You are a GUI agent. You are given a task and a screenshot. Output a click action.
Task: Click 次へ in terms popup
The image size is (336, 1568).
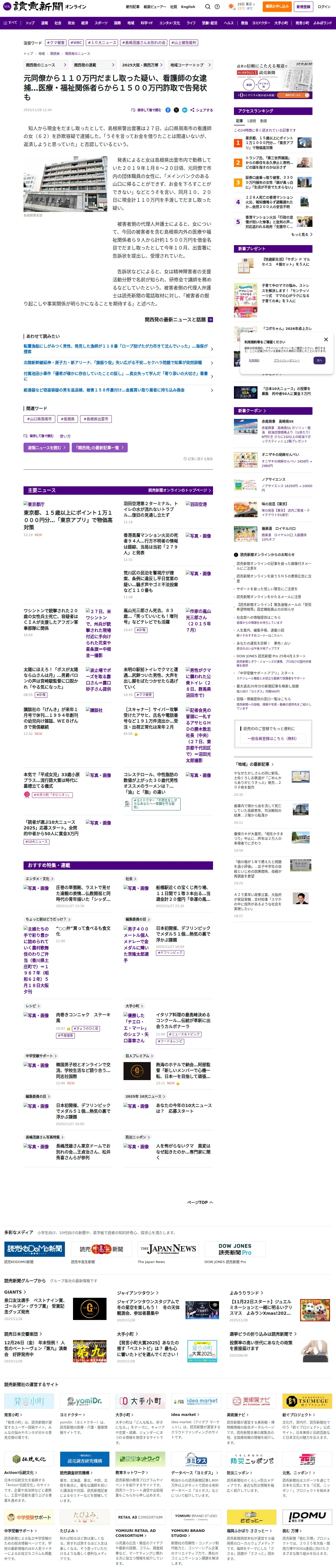[319, 360]
